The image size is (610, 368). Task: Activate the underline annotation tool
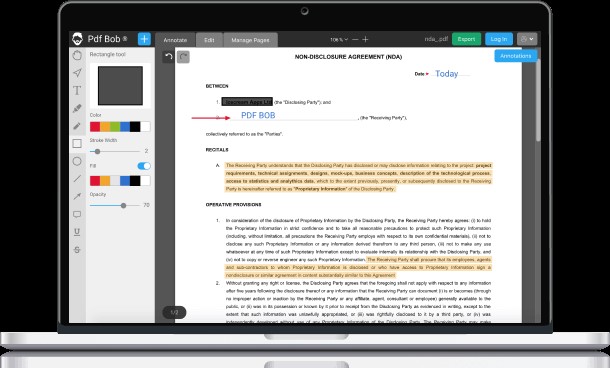77,232
